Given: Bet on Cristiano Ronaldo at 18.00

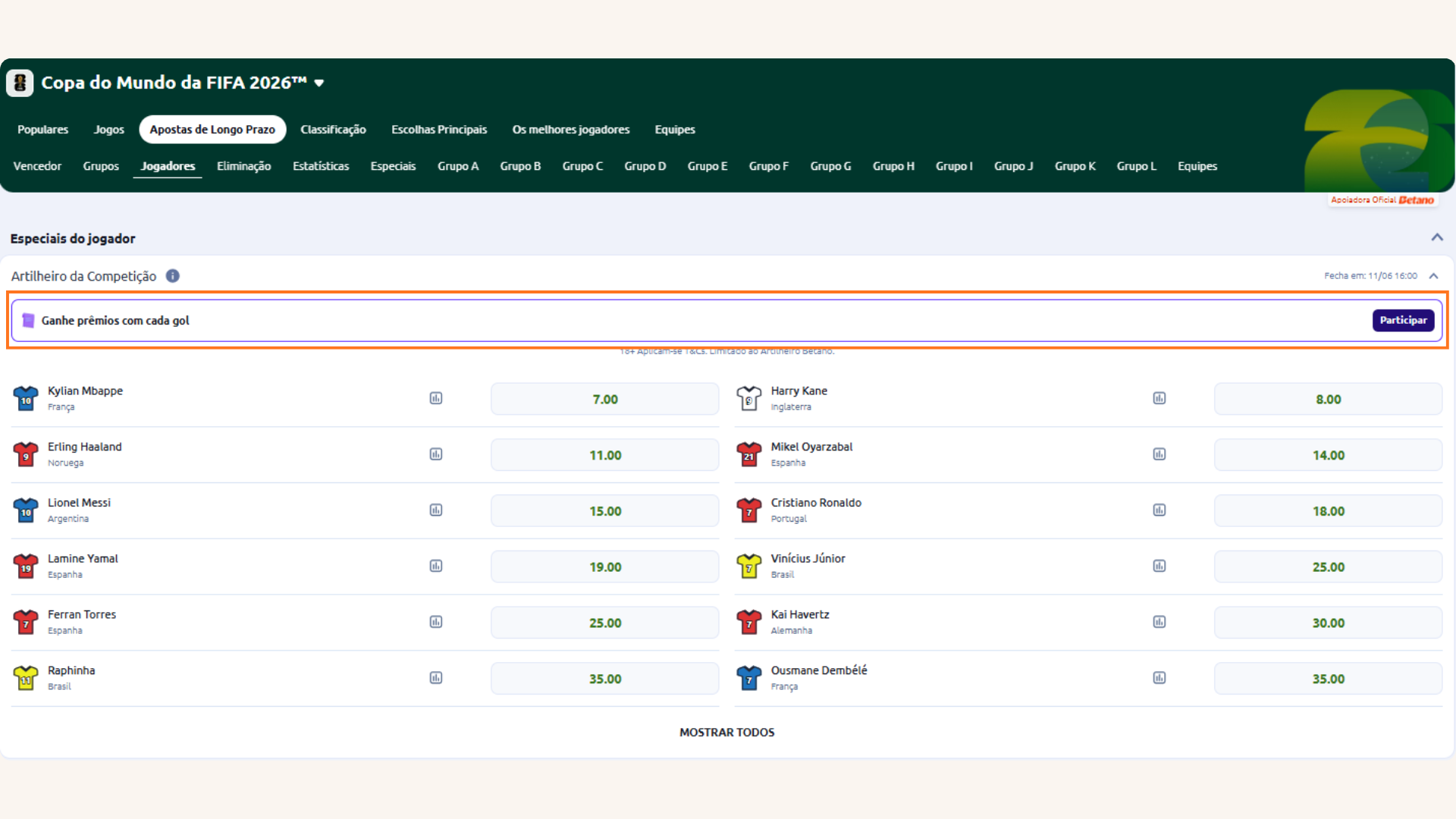Looking at the screenshot, I should pyautogui.click(x=1329, y=511).
